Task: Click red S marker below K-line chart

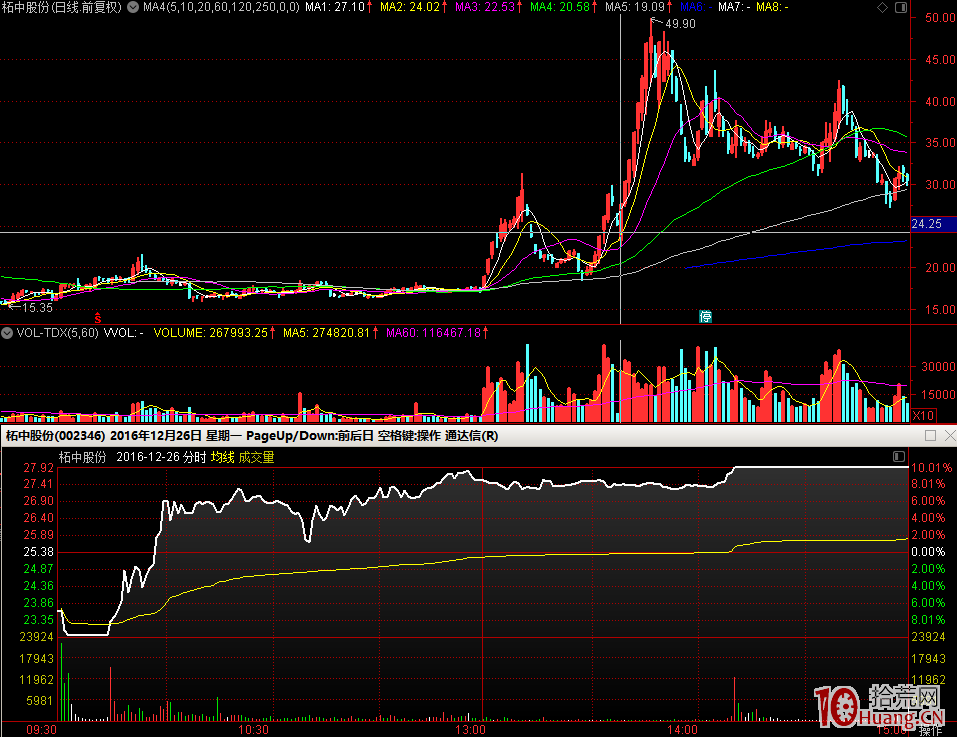Action: pyautogui.click(x=98, y=318)
